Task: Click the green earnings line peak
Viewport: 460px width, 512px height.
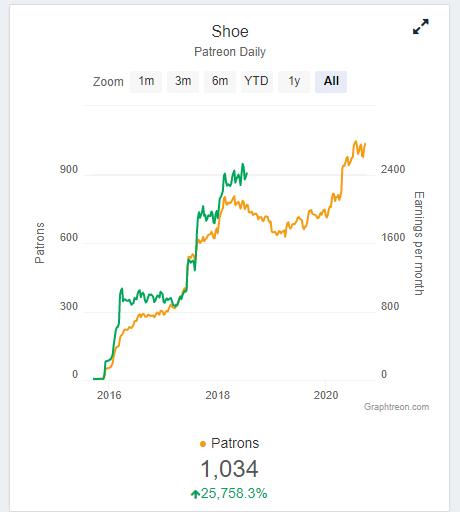Action: point(243,164)
